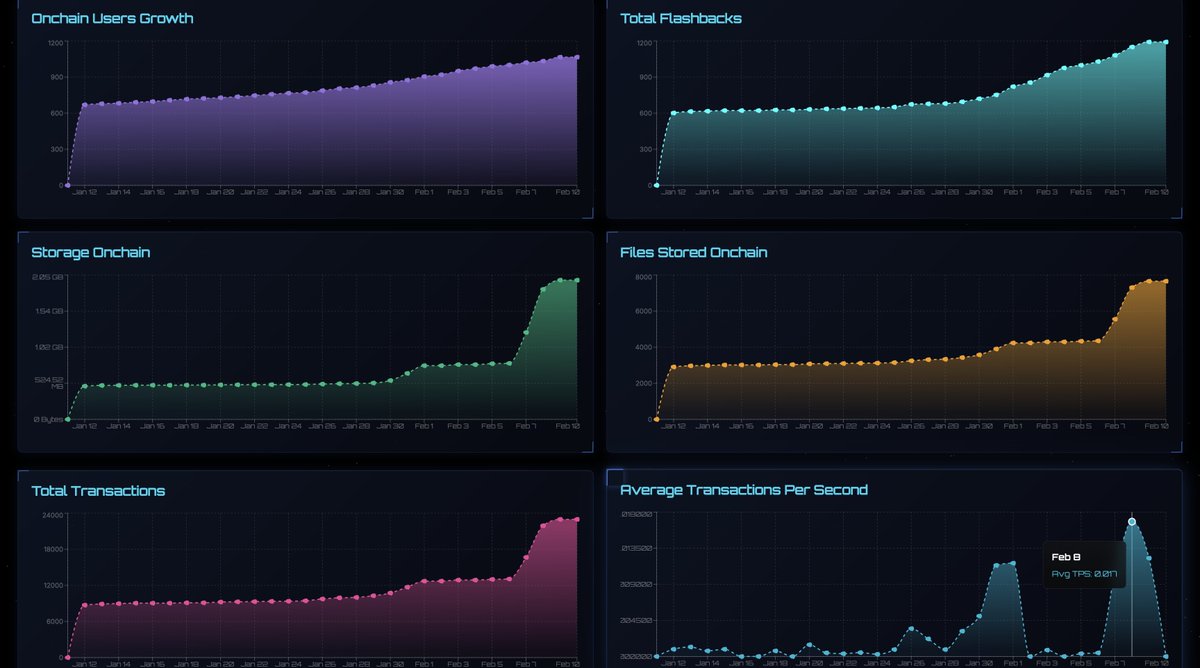Click the 12000 axis label in Total Transactions

tap(52, 586)
